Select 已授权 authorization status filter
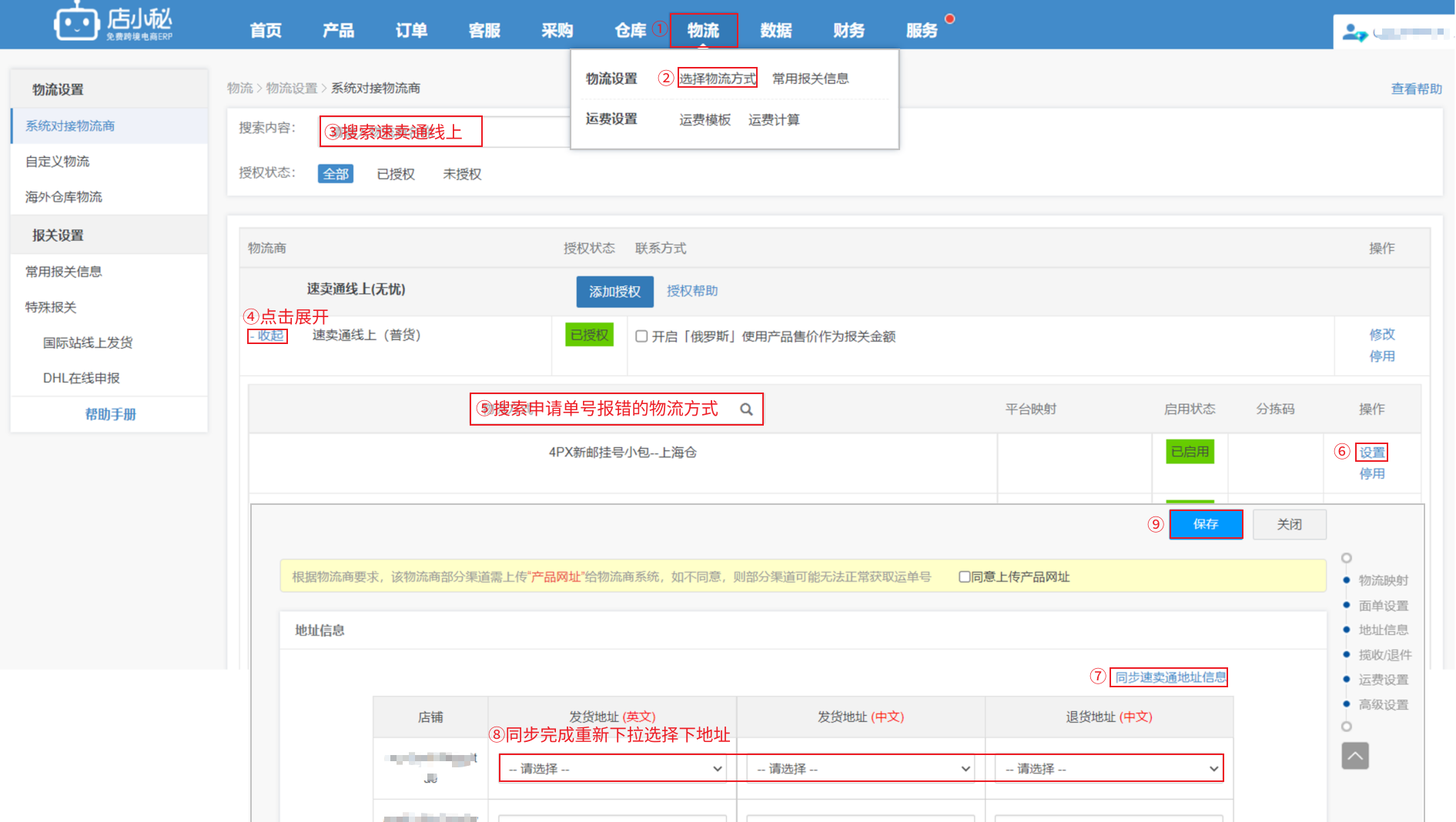The width and height of the screenshot is (1456, 822). [396, 174]
